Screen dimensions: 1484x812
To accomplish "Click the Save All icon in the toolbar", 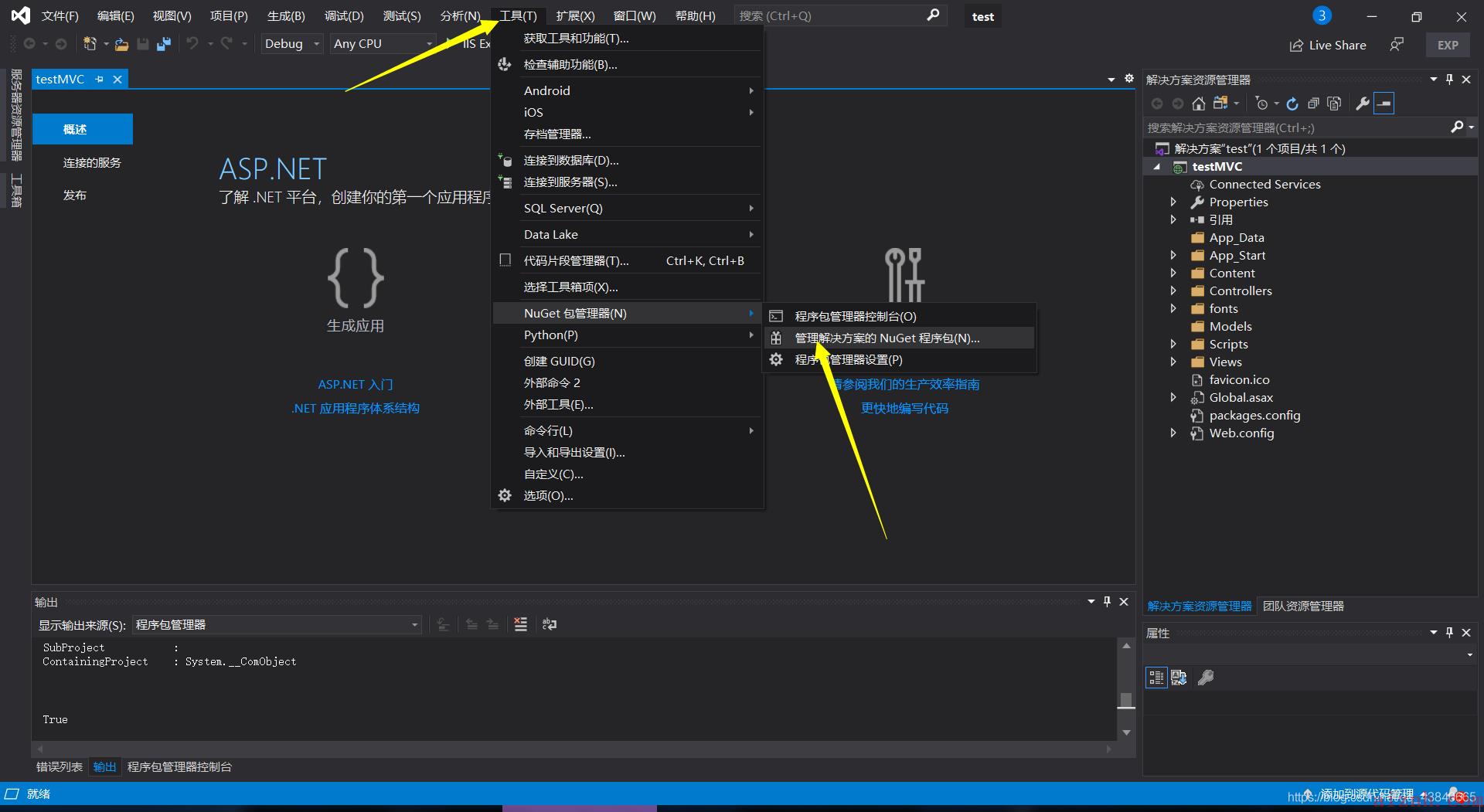I will tap(163, 44).
